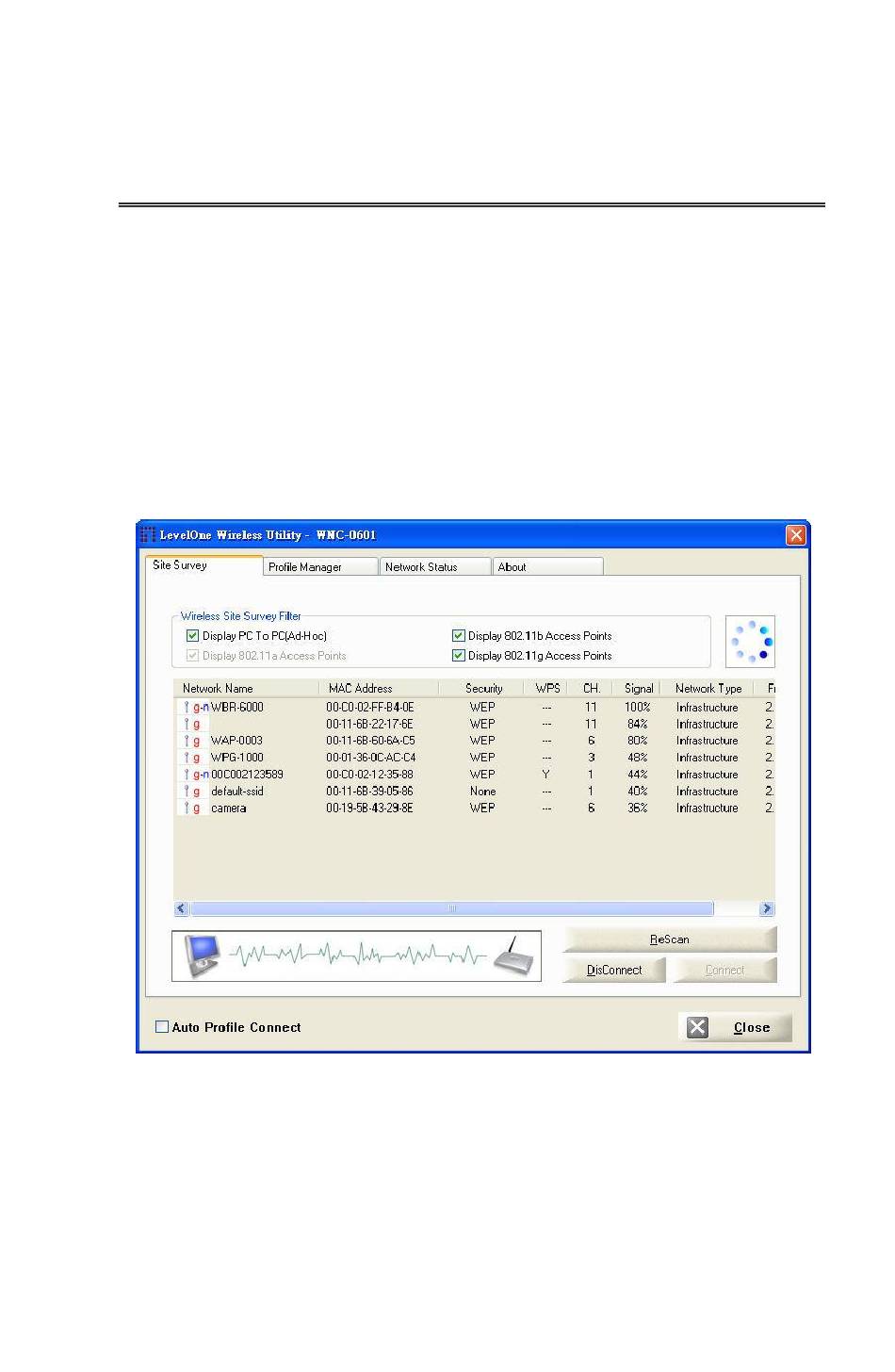This screenshot has height=1372, width=895.
Task: Click the g icon beside WAP-0003
Action: click(x=192, y=742)
